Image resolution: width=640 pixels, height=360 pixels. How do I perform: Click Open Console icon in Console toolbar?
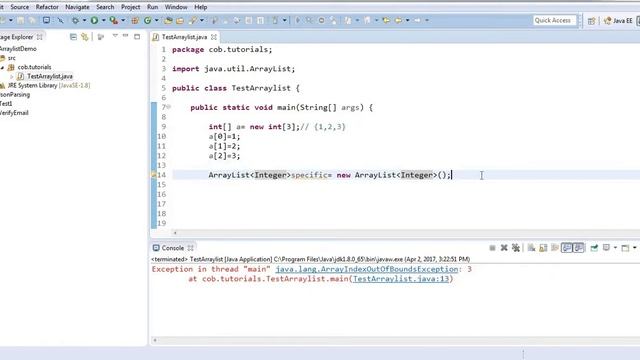click(x=625, y=248)
